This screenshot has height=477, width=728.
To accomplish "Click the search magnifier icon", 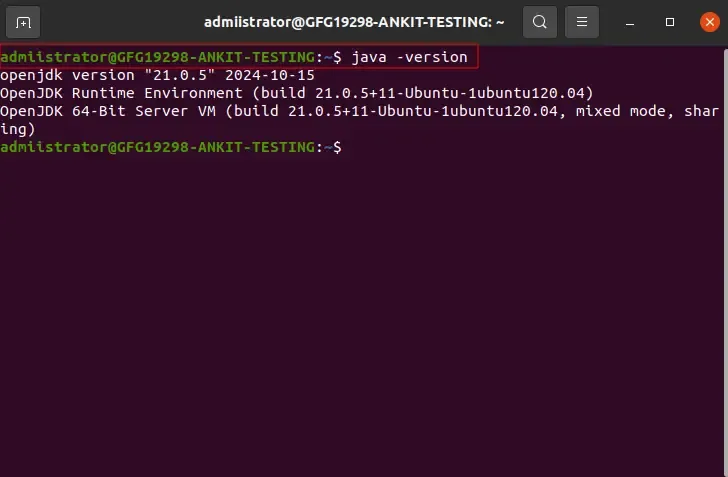I will pos(540,21).
